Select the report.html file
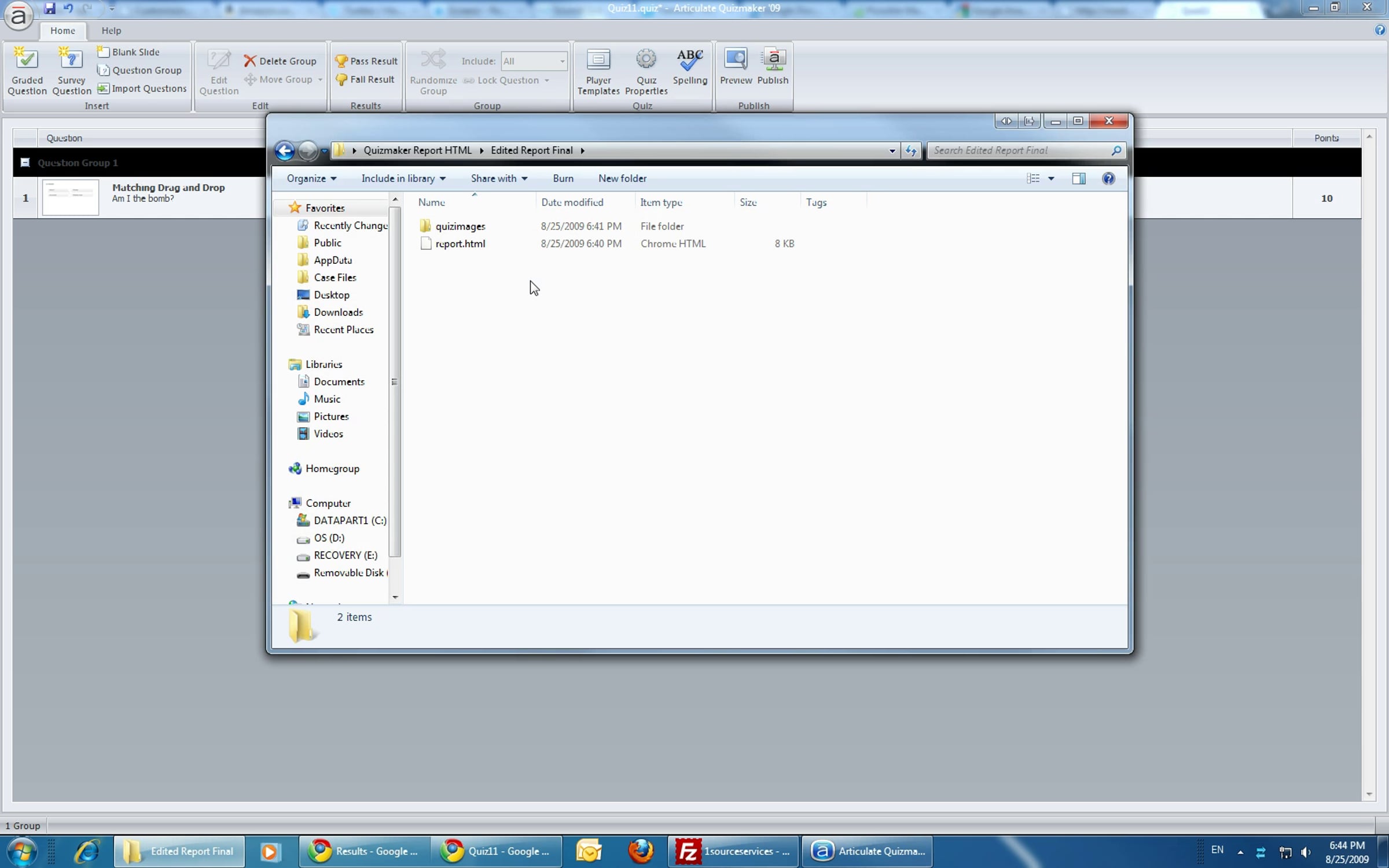Screen dimensions: 1389x868 point(460,244)
